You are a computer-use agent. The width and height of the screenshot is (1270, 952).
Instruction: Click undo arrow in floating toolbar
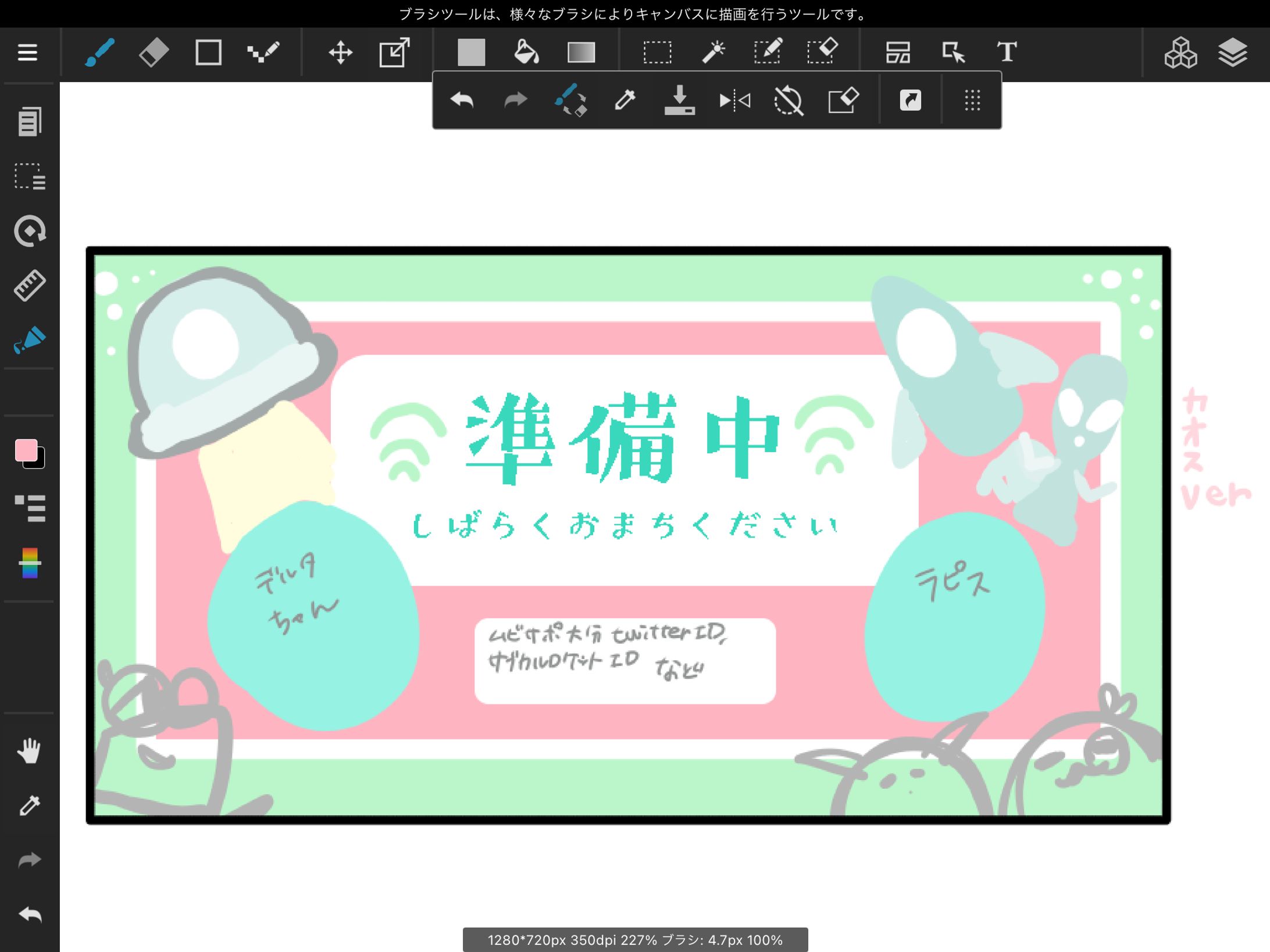tap(462, 101)
